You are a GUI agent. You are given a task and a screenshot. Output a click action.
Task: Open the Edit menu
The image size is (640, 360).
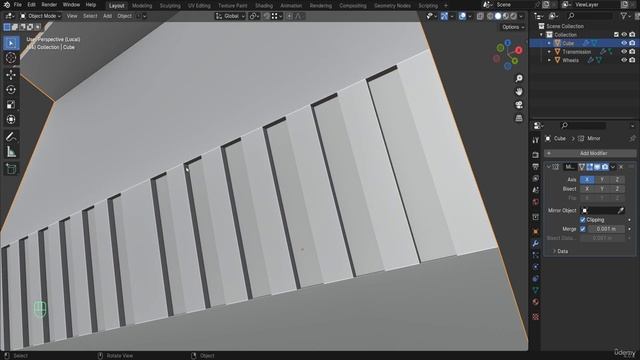tap(31, 5)
